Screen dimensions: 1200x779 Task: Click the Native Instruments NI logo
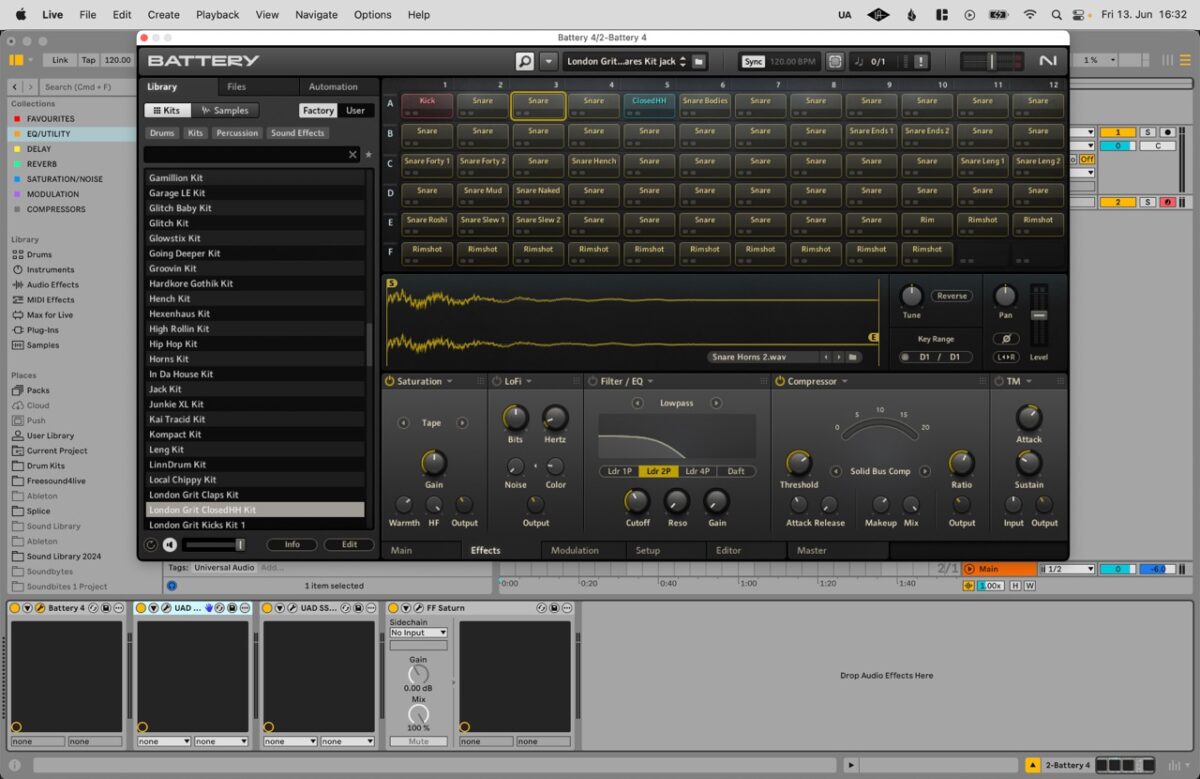[1047, 61]
